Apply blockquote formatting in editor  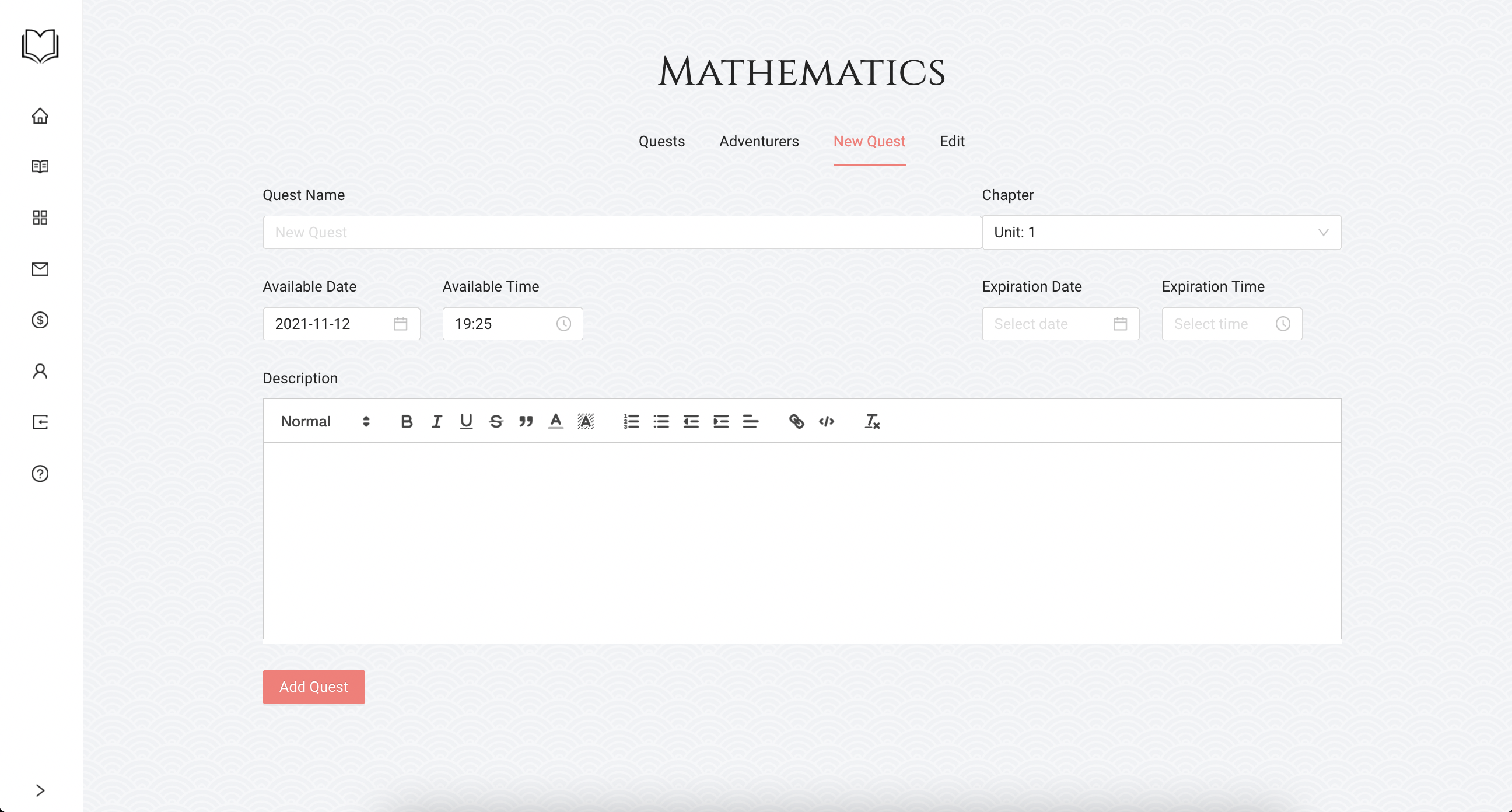[x=526, y=421]
